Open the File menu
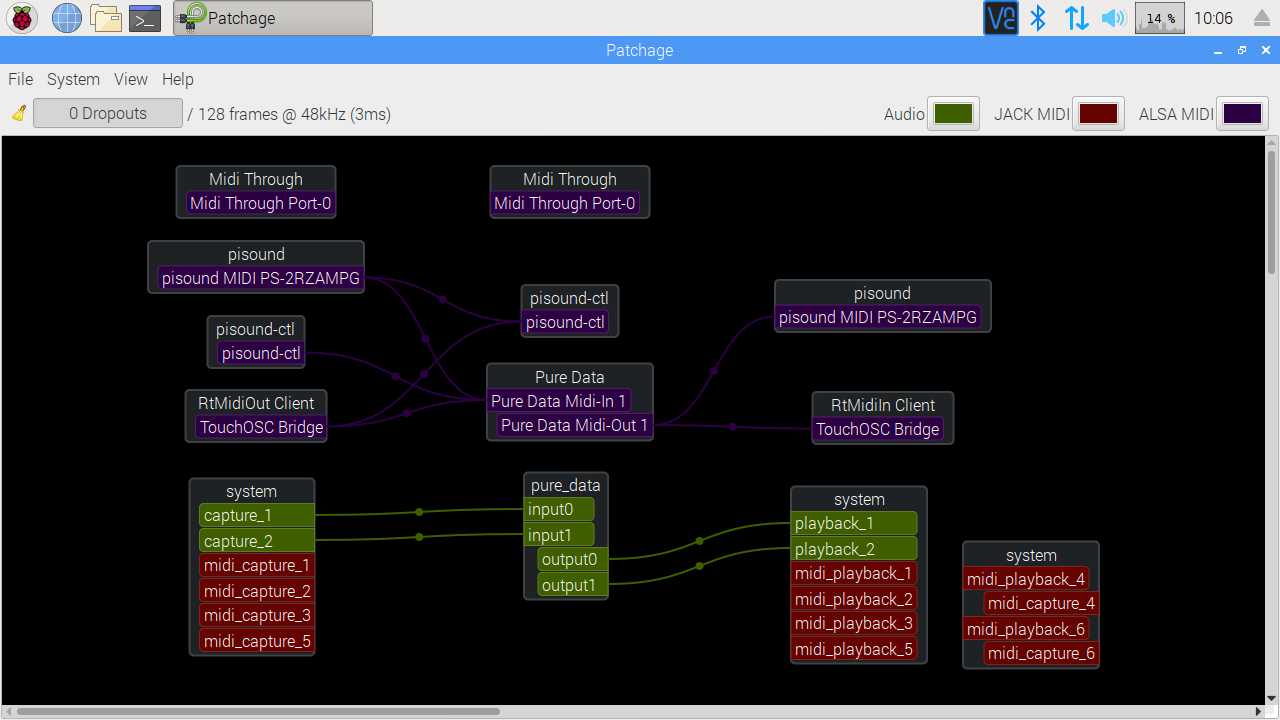Screen dimensions: 1280x720 coord(21,79)
